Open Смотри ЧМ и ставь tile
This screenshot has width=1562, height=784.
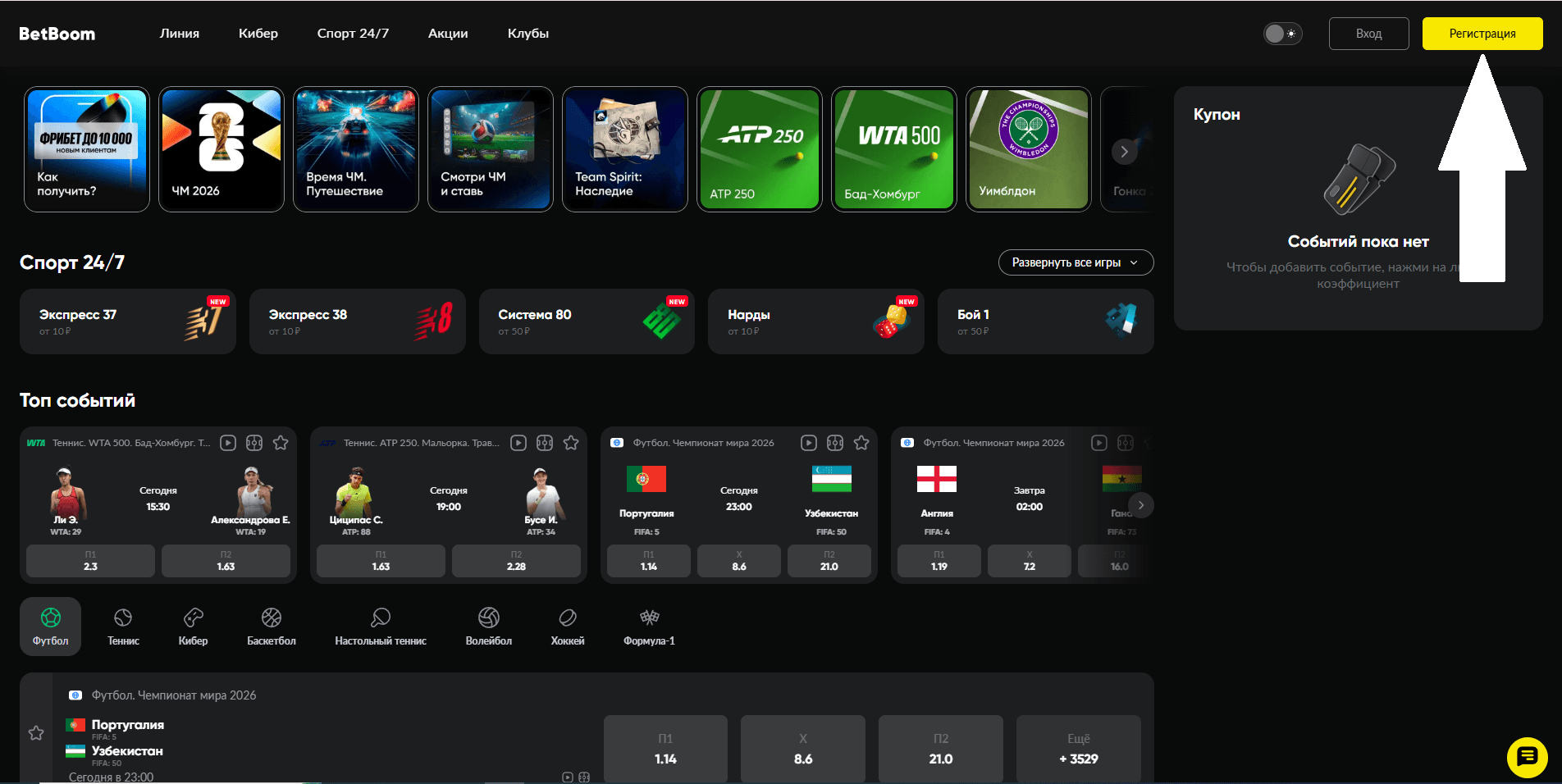491,149
